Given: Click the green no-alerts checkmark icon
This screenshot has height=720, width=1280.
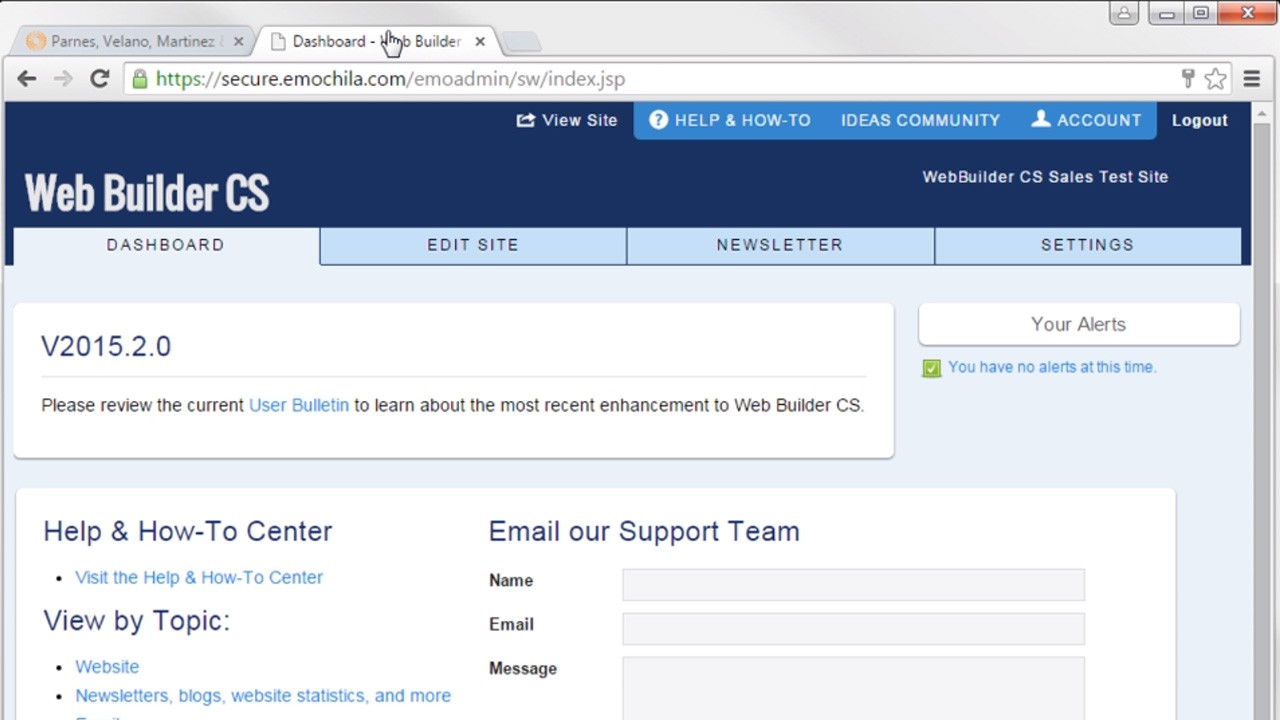Looking at the screenshot, I should coord(931,368).
